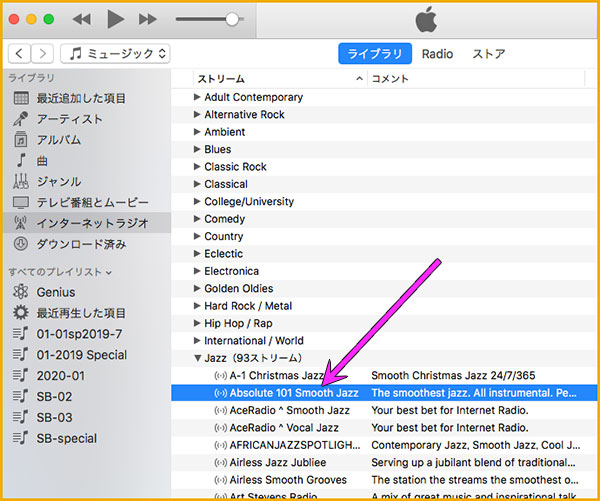
Task: Open 最近再生した項目 gear icon playlist
Action: click(21, 313)
